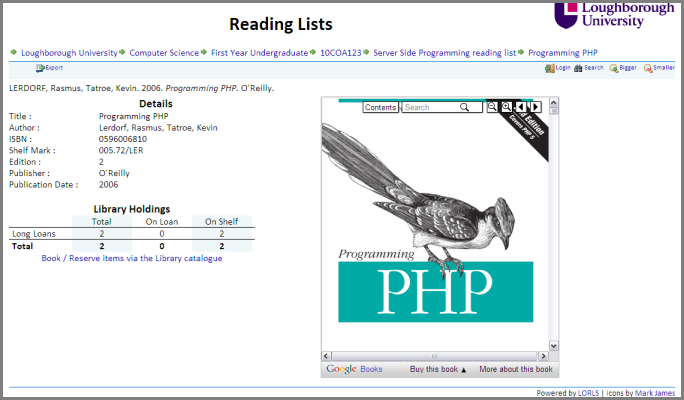The height and width of the screenshot is (400, 684).
Task: Open Server Side Programming reading list
Action: coord(444,52)
